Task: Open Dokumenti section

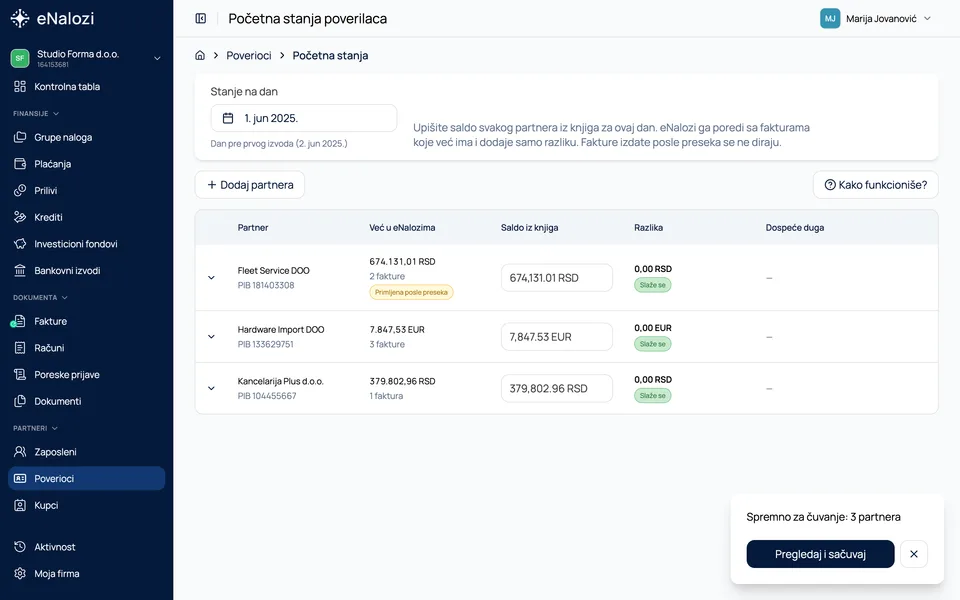Action: 86,401
